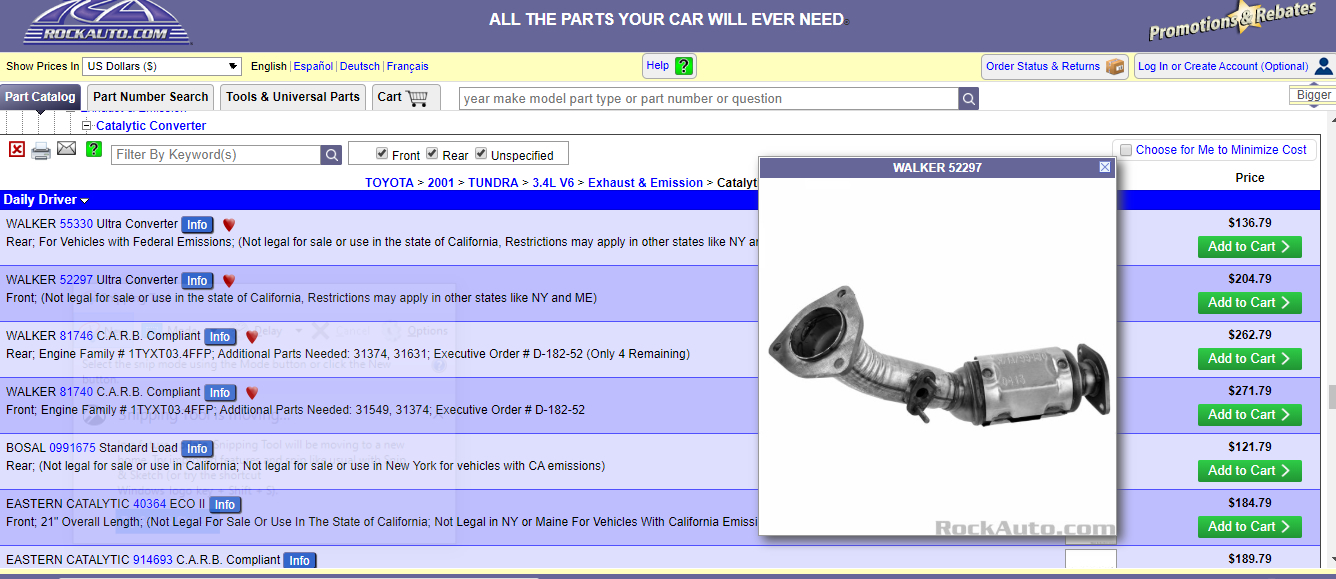Toggle the Rear checkbox
The image size is (1336, 579).
click(432, 153)
